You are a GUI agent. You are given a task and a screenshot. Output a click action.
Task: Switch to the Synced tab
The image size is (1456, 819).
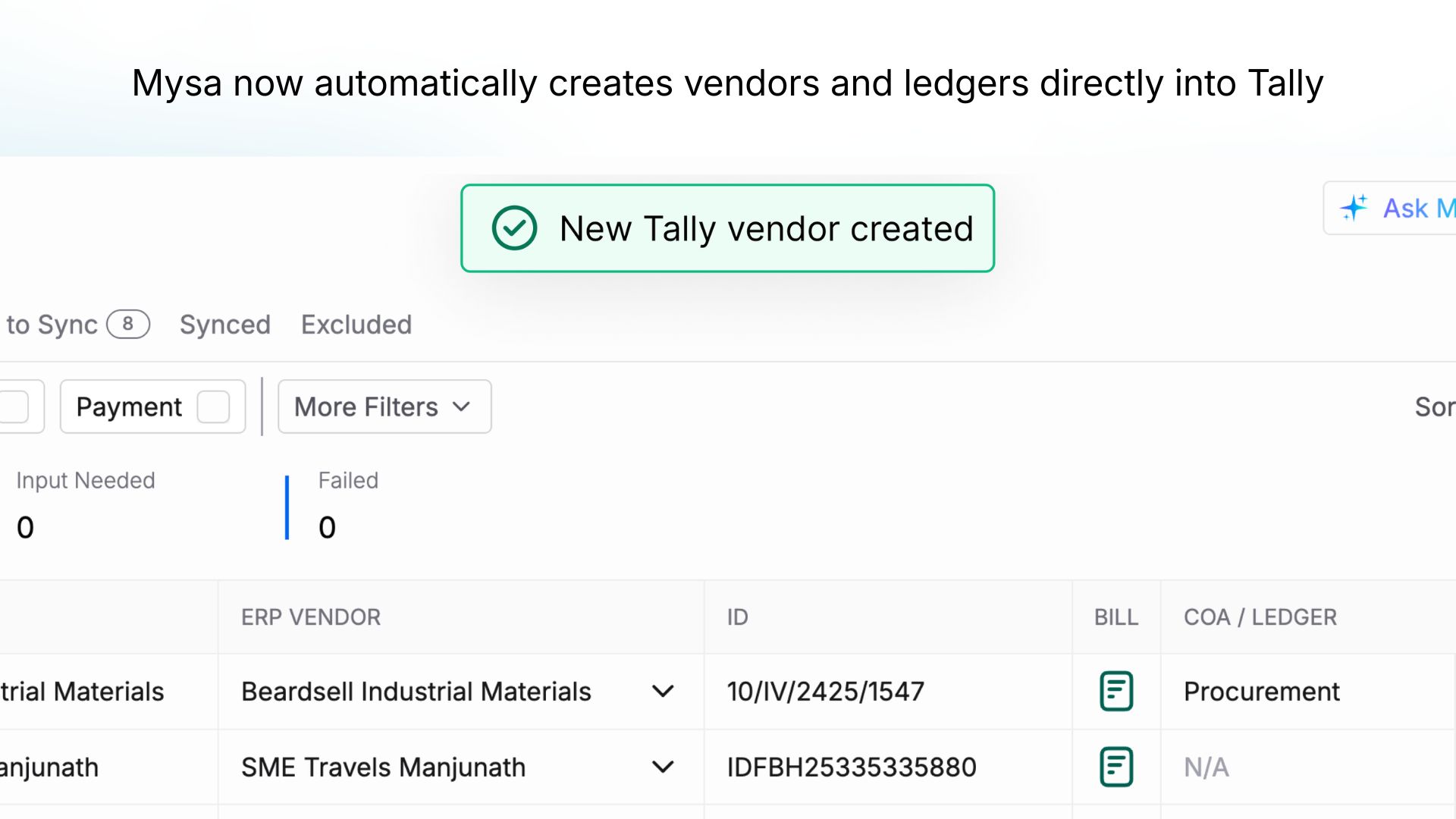pos(224,325)
